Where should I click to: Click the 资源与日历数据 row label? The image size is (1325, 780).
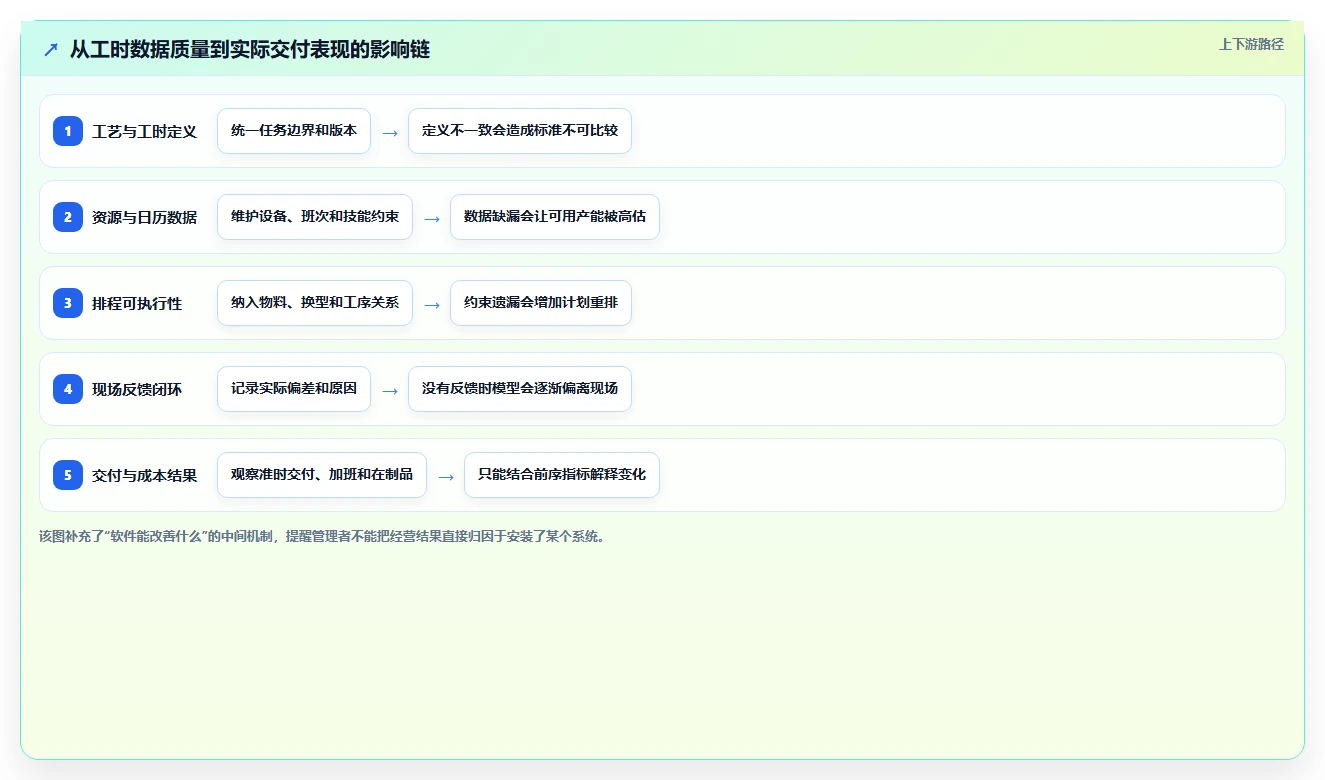(x=145, y=218)
